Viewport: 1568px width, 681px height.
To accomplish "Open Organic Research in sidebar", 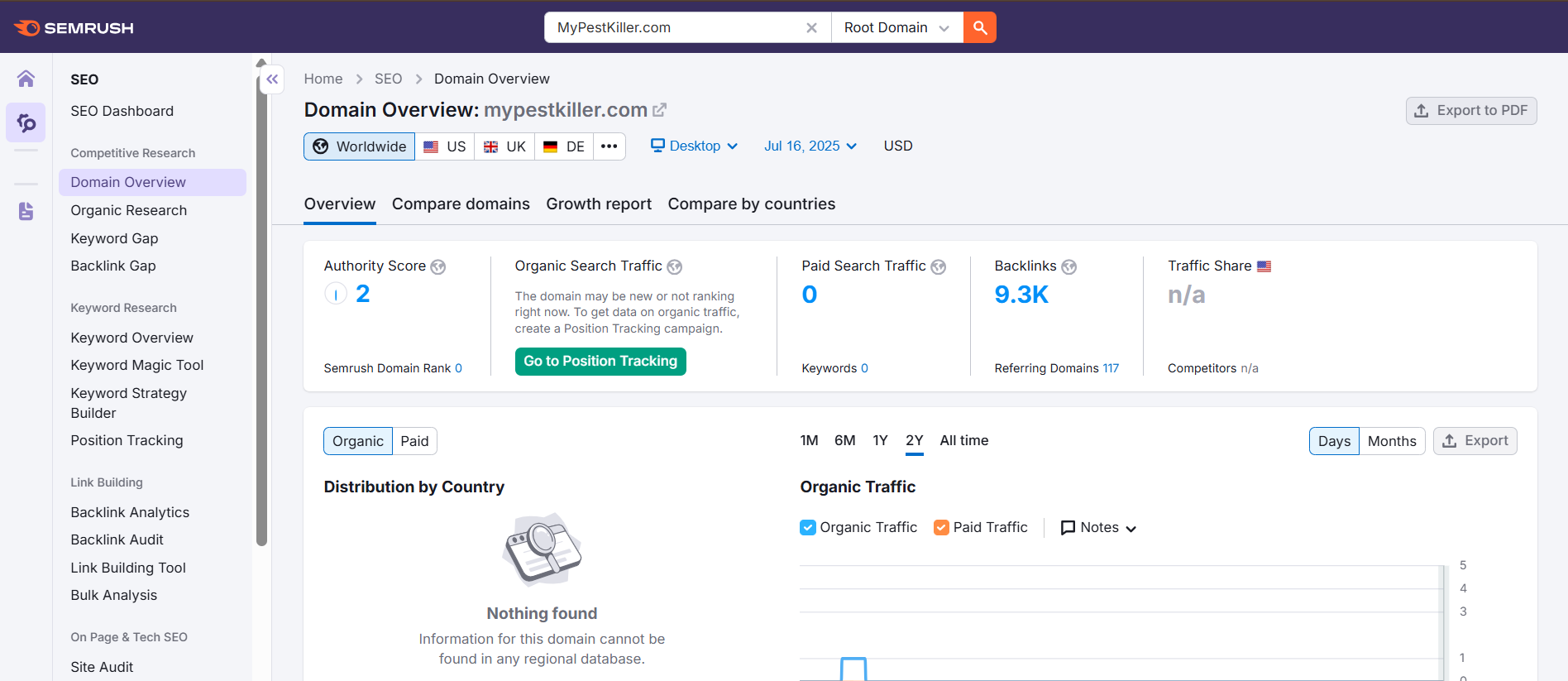I will click(x=128, y=210).
